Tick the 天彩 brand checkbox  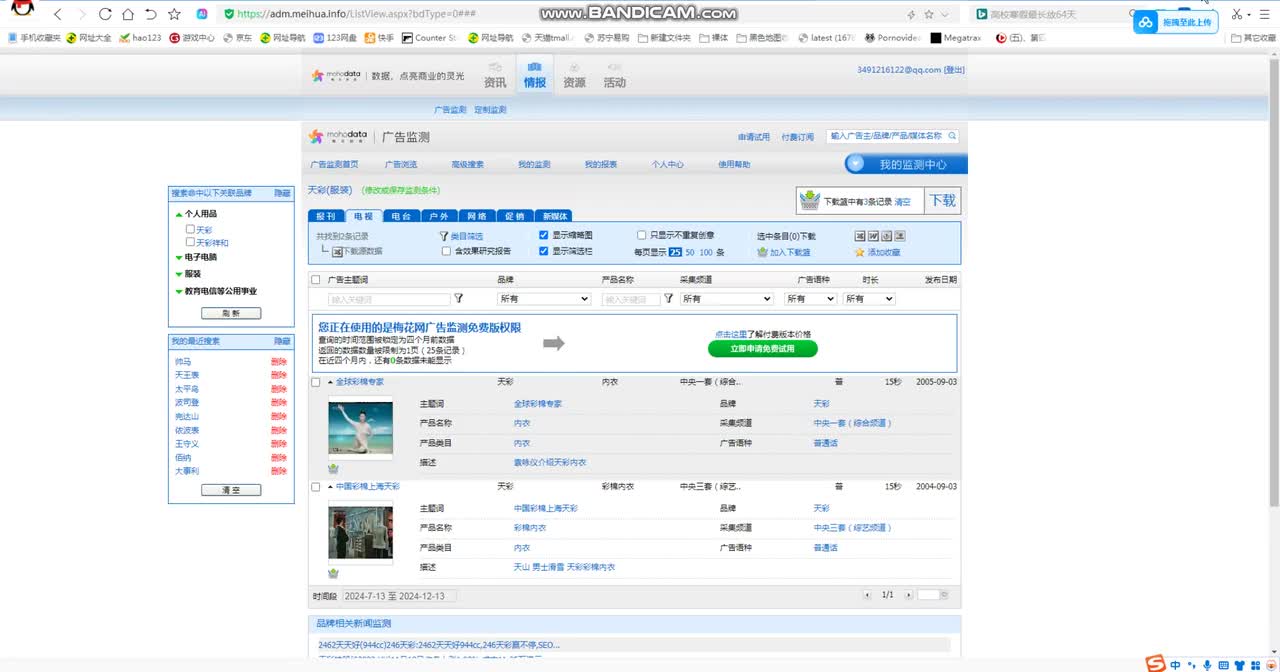pos(190,229)
